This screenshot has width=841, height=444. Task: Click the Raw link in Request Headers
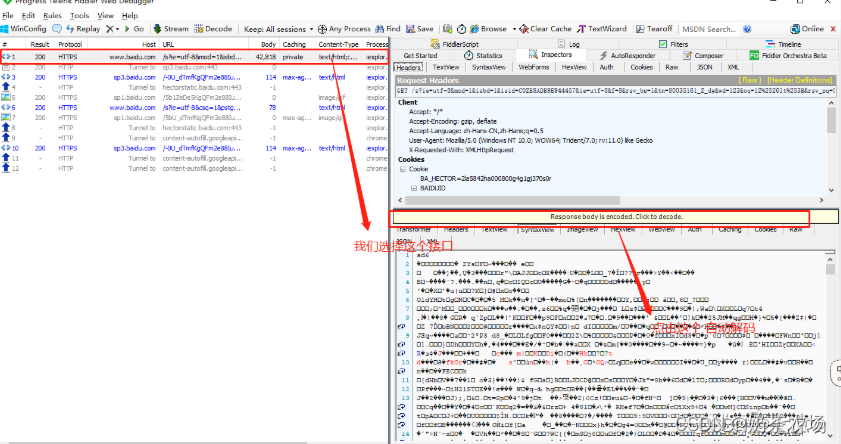(750, 80)
